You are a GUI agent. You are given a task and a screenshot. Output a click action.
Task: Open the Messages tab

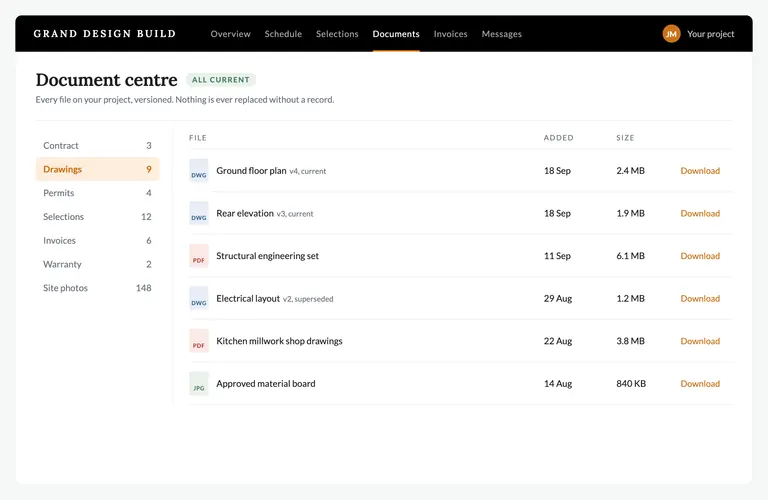pyautogui.click(x=502, y=34)
